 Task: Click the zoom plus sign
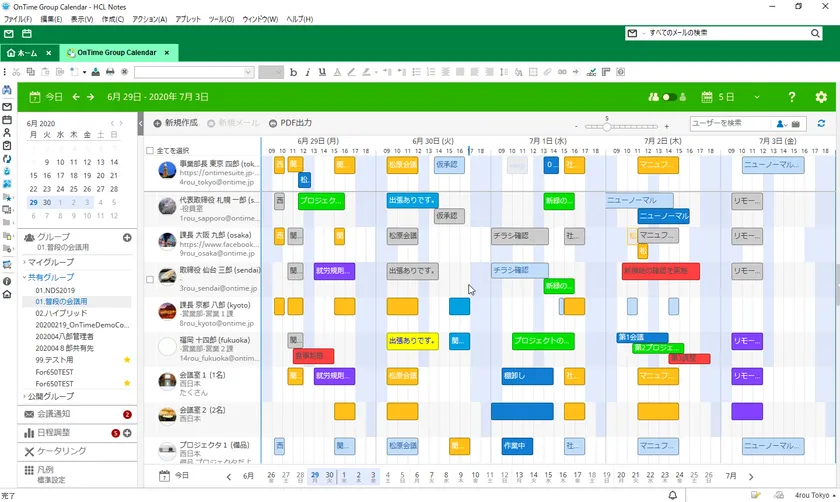click(666, 127)
